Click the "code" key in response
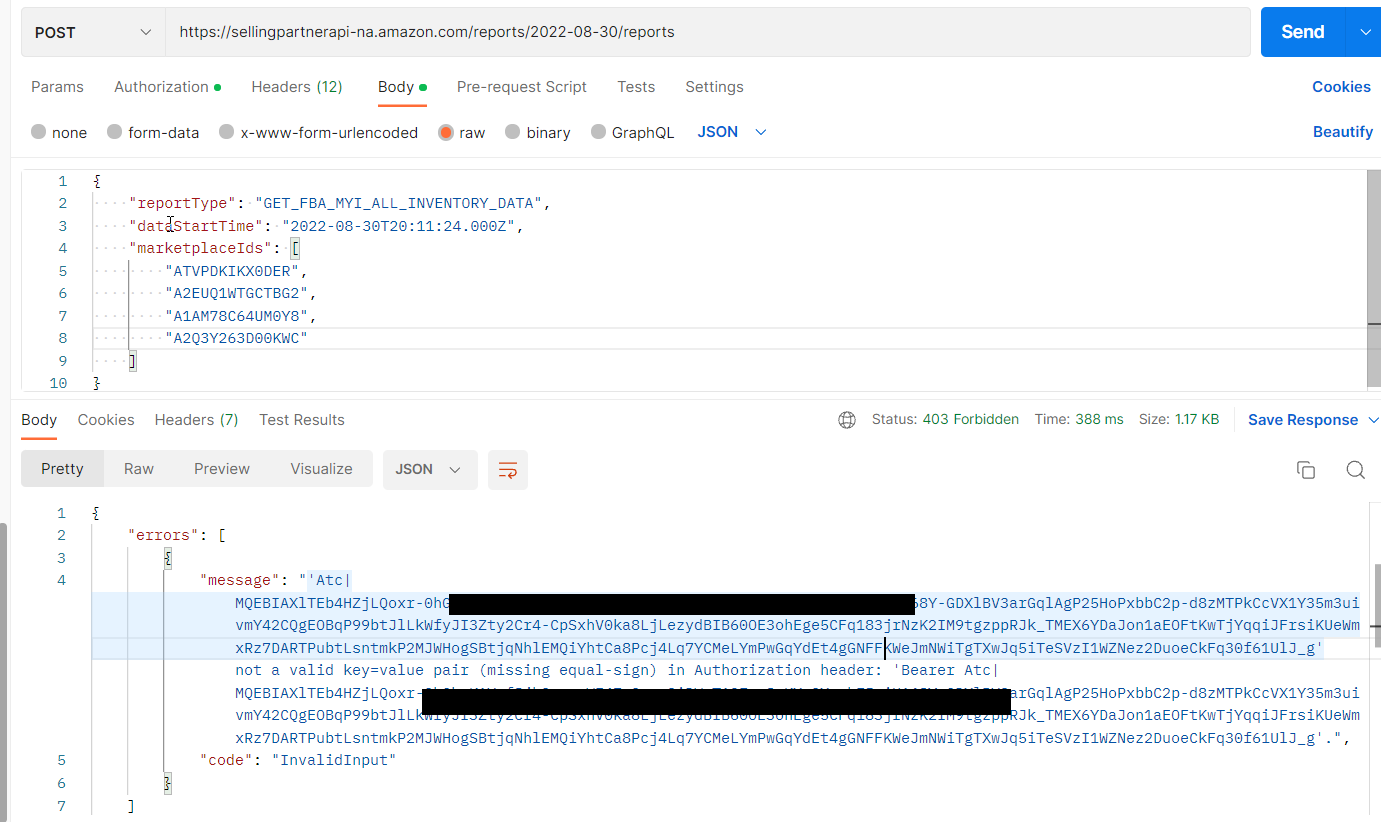The image size is (1381, 822). coord(228,761)
